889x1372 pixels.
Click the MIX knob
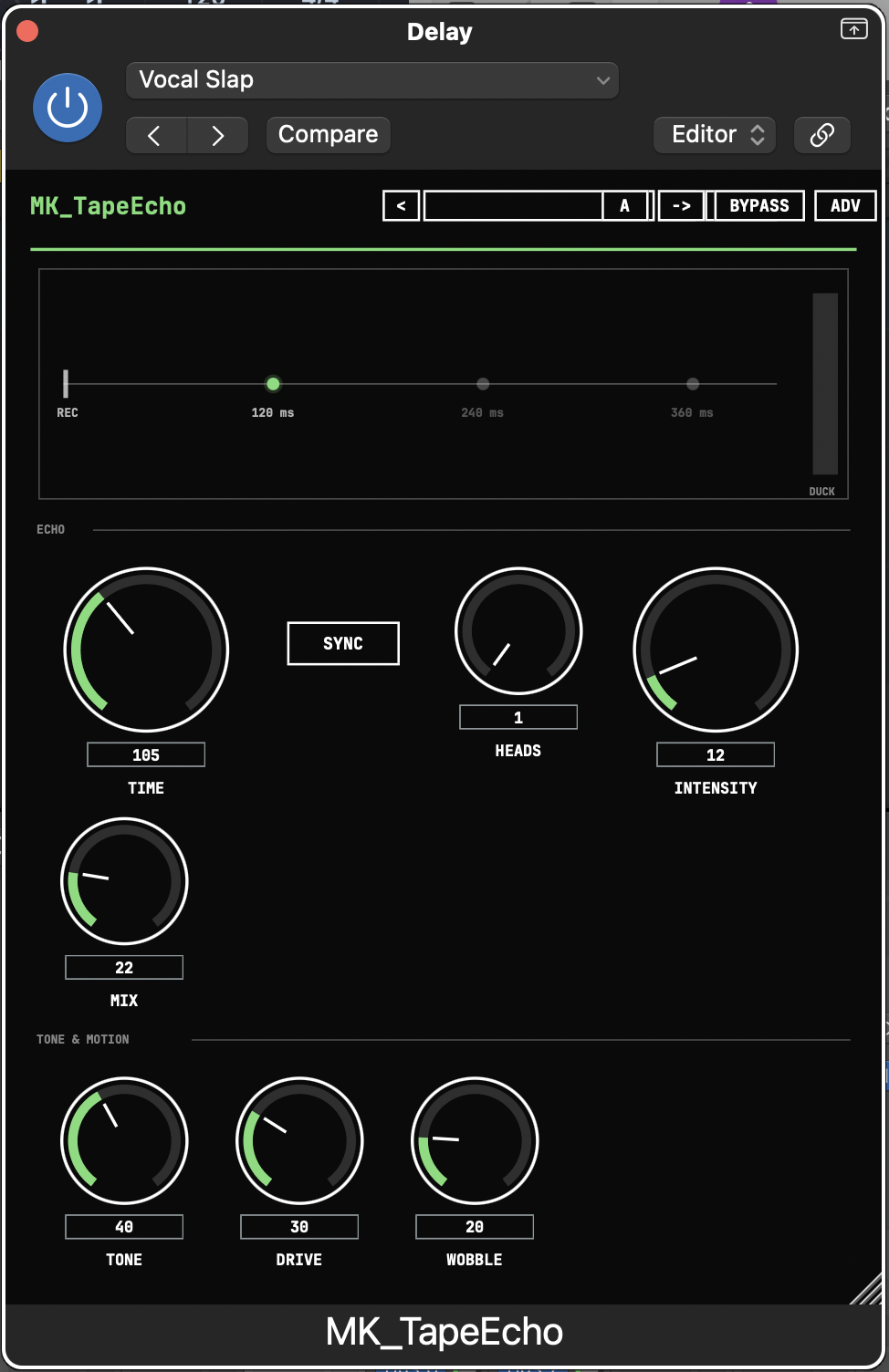[x=124, y=880]
